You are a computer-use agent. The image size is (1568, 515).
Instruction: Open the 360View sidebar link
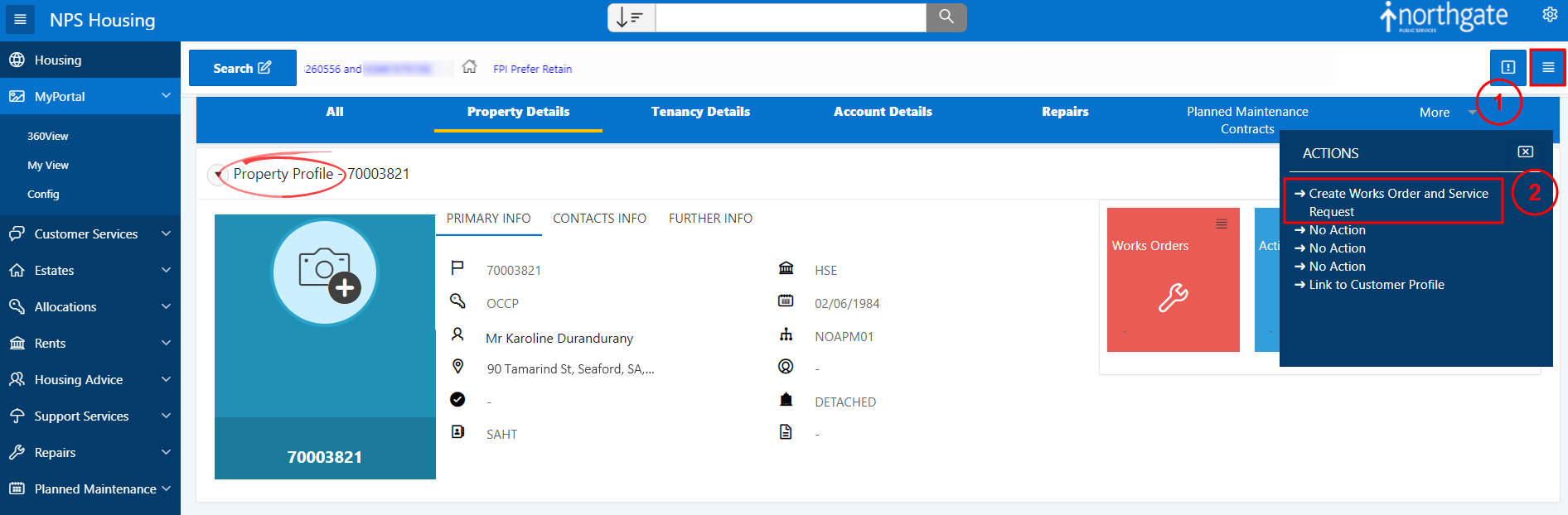pos(48,136)
